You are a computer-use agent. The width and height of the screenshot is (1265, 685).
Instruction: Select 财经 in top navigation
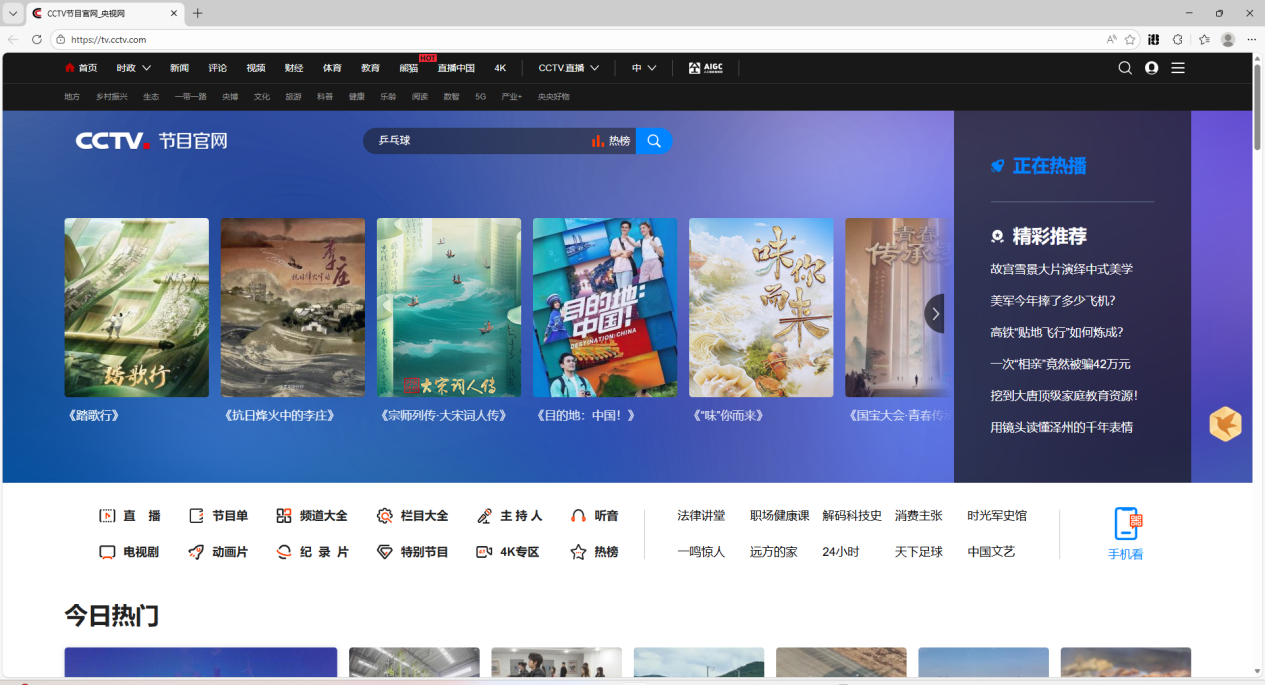[294, 68]
